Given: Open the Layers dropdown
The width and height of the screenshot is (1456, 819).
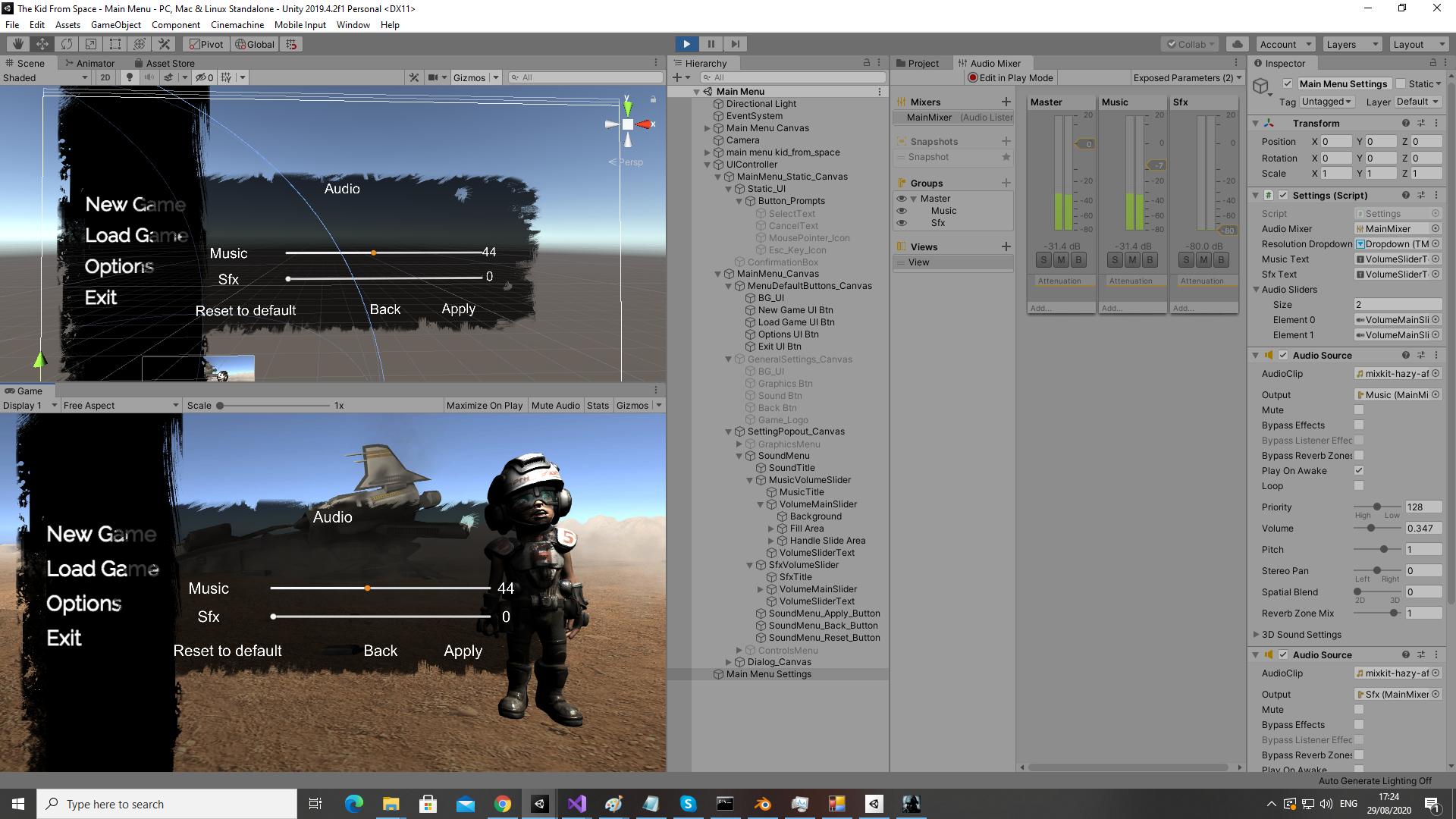Looking at the screenshot, I should (1352, 44).
